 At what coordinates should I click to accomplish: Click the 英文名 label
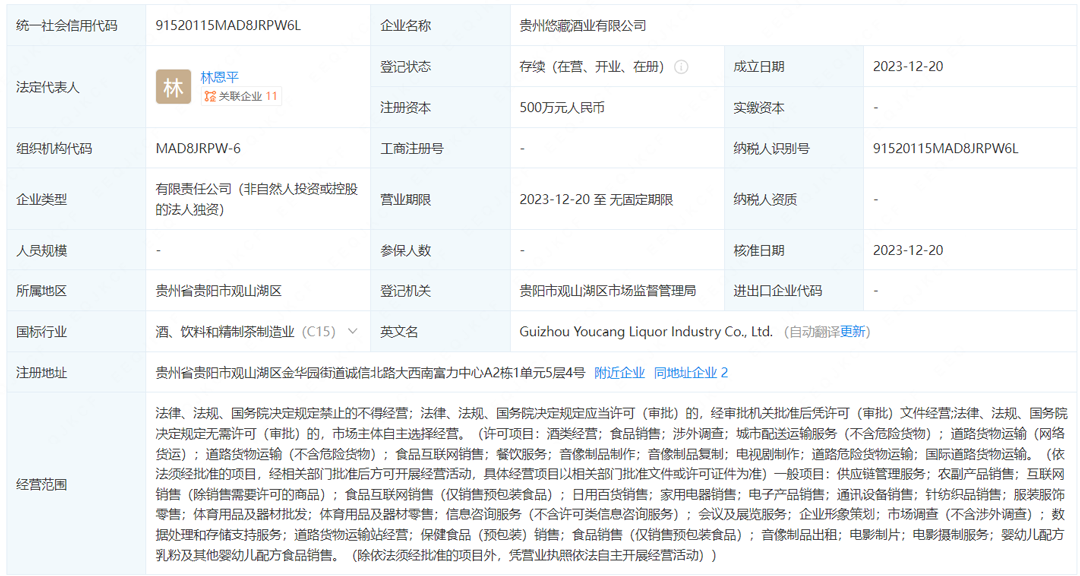399,331
